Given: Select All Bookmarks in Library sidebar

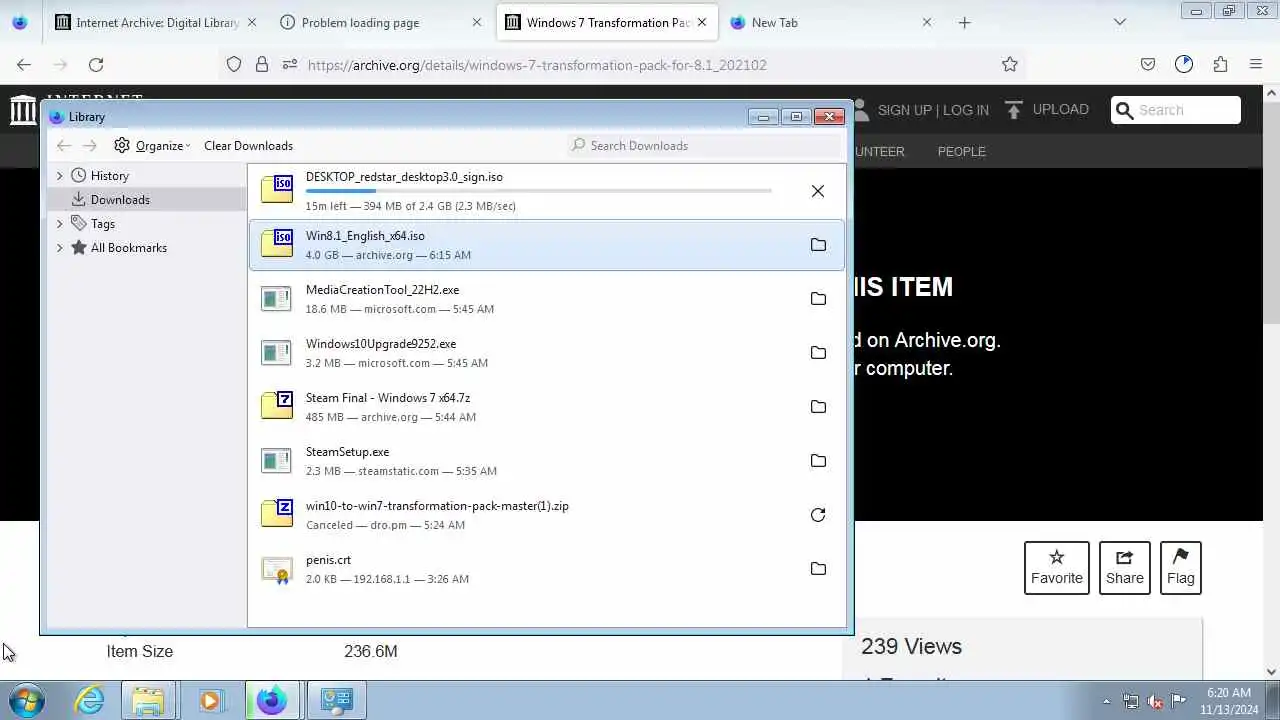Looking at the screenshot, I should coord(146,248).
